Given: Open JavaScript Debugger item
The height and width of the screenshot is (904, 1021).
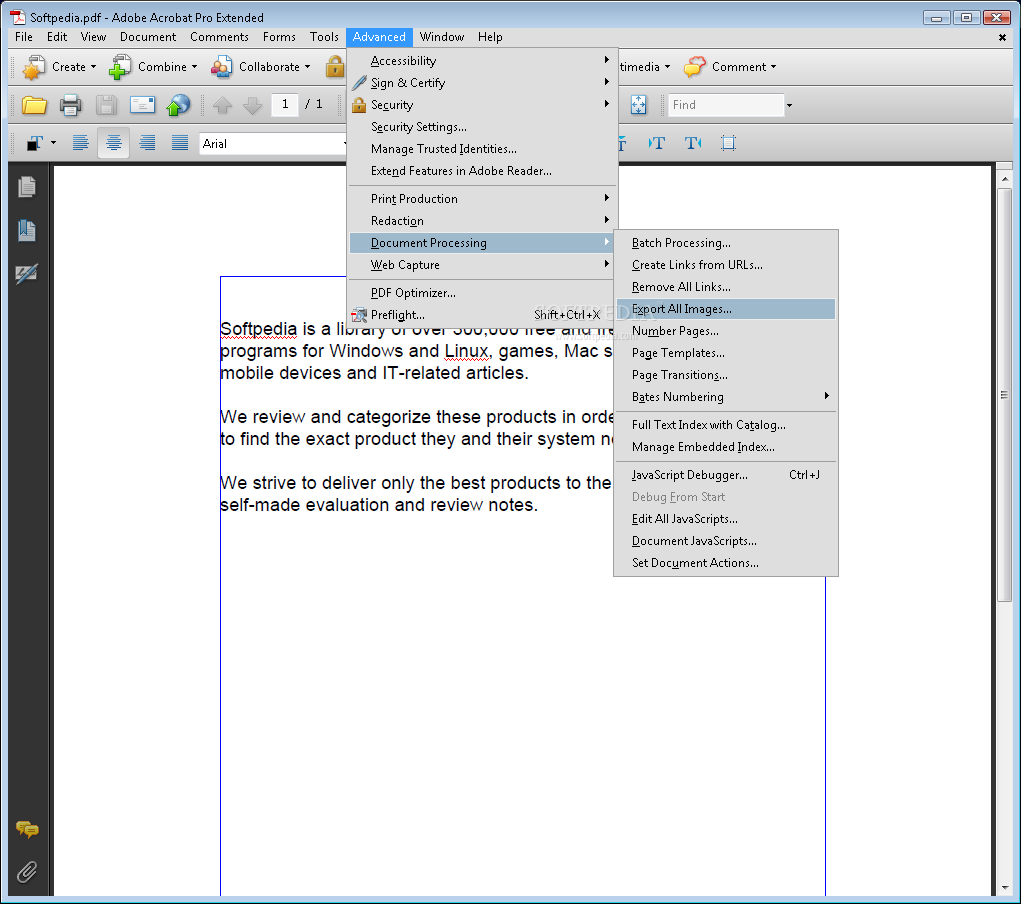Looking at the screenshot, I should click(725, 475).
